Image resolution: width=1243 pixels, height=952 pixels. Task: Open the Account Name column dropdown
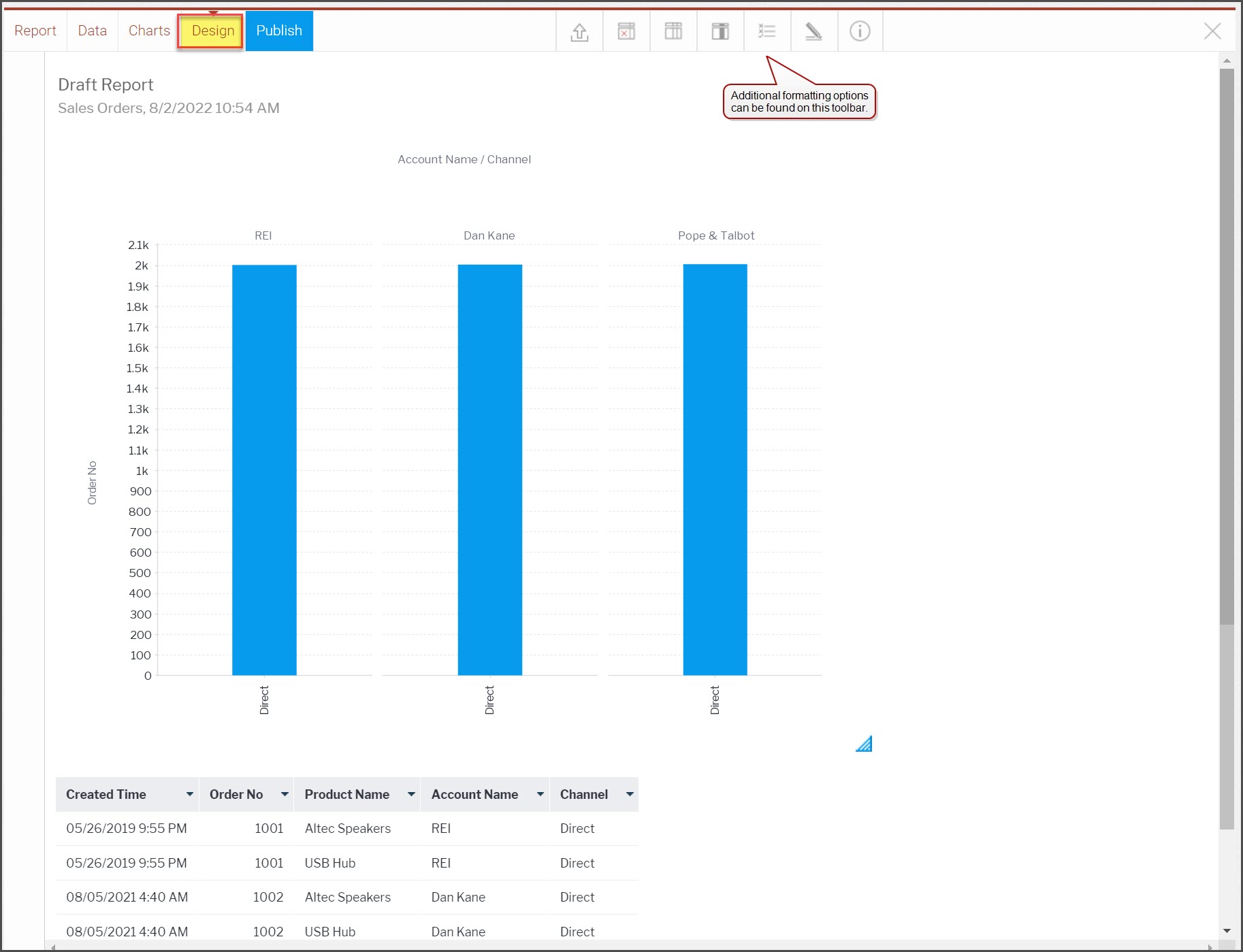tap(540, 794)
